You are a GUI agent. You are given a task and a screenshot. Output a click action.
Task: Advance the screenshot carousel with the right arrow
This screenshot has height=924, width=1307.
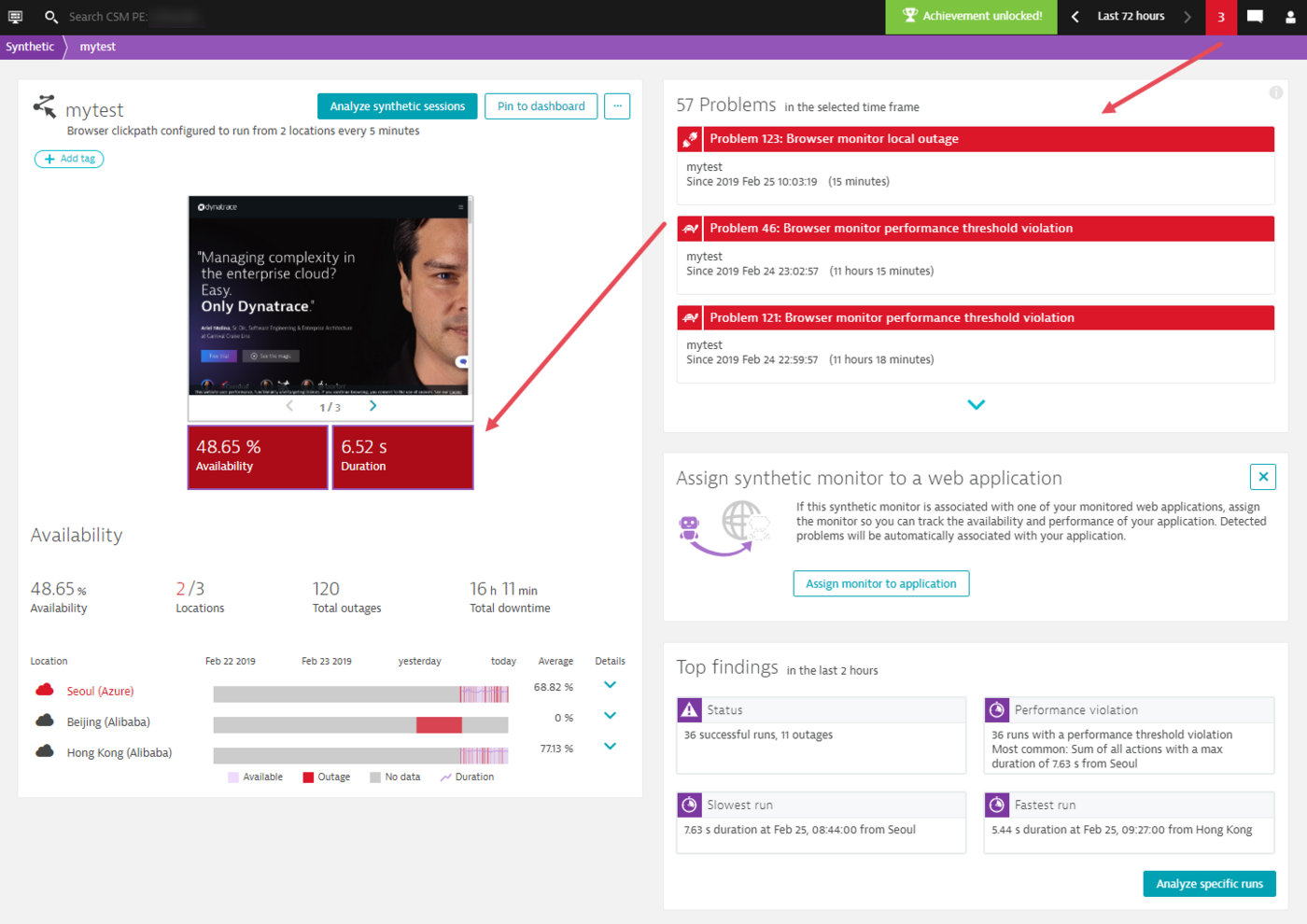[372, 406]
